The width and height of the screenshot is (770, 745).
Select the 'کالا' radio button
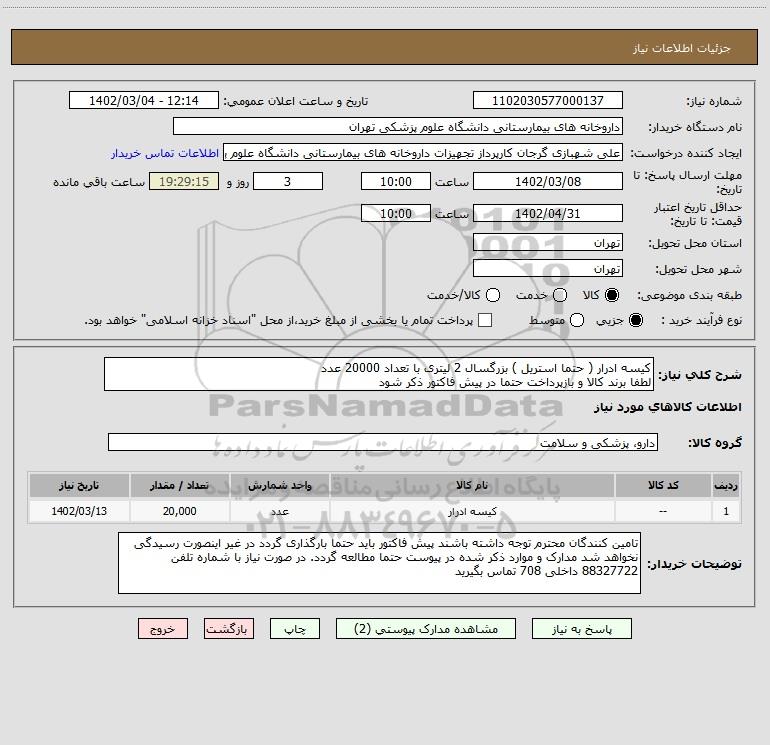coord(612,295)
